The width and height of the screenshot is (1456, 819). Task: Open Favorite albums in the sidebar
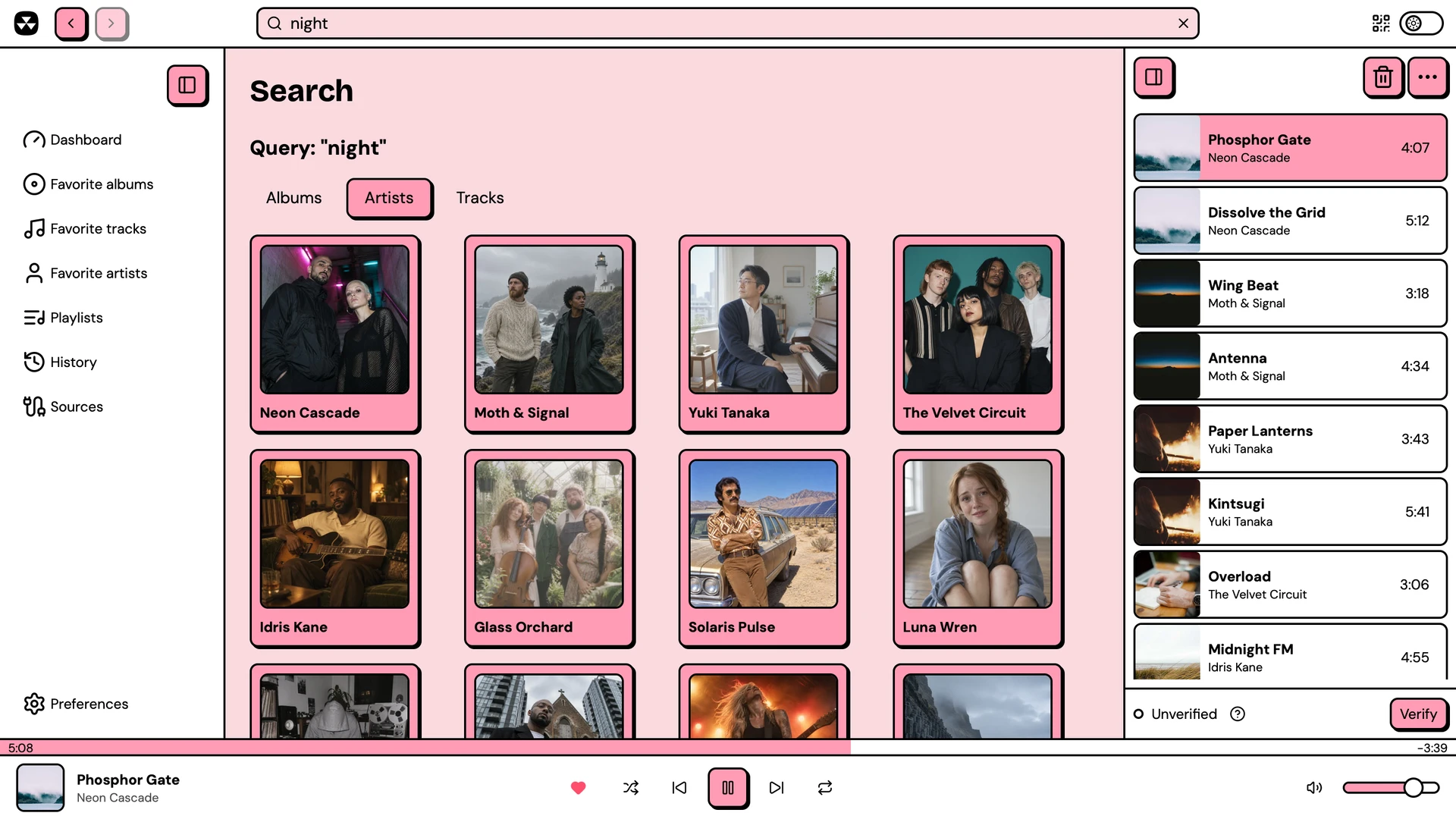(88, 184)
